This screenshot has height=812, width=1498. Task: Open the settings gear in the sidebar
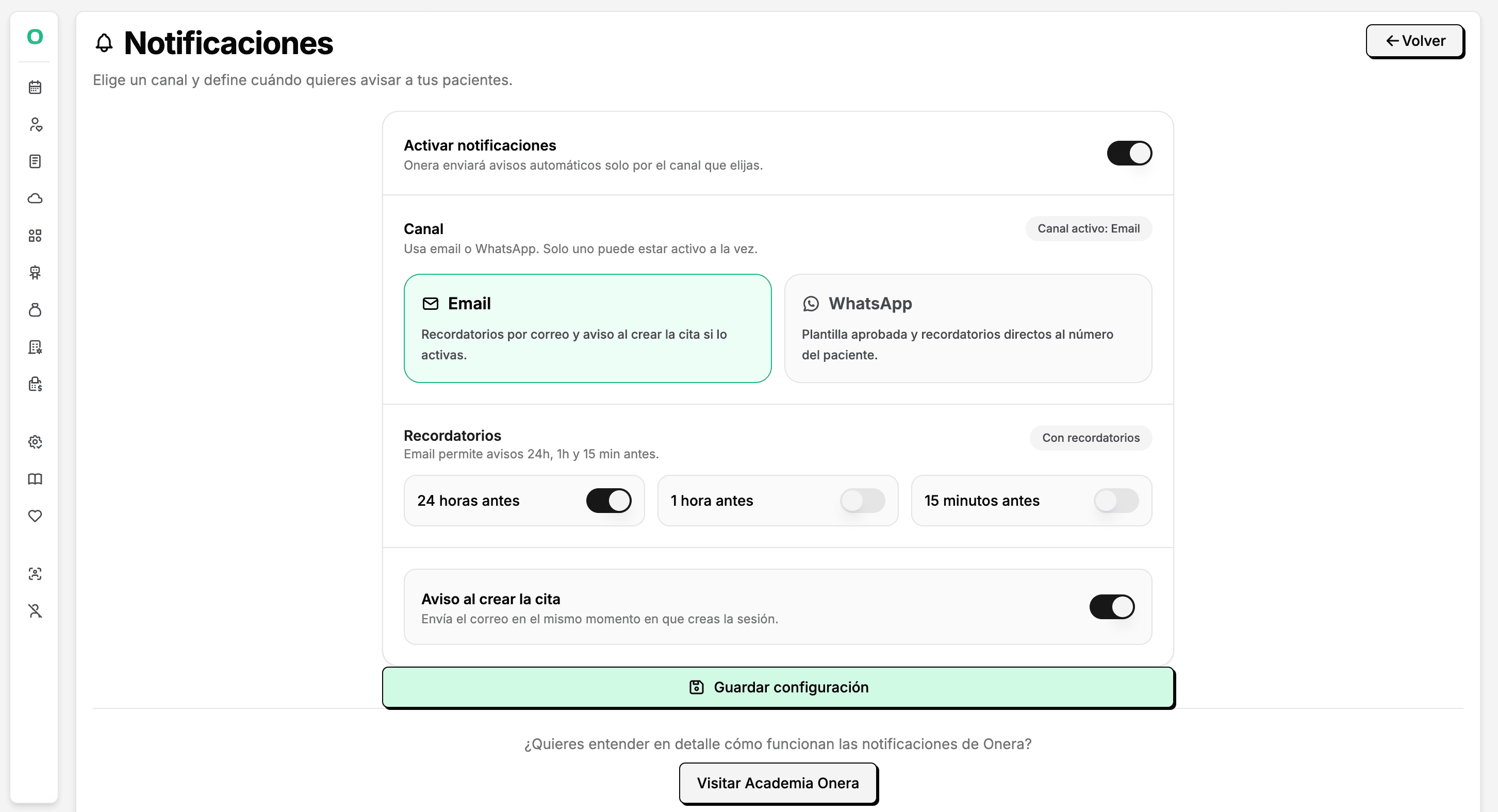35,442
